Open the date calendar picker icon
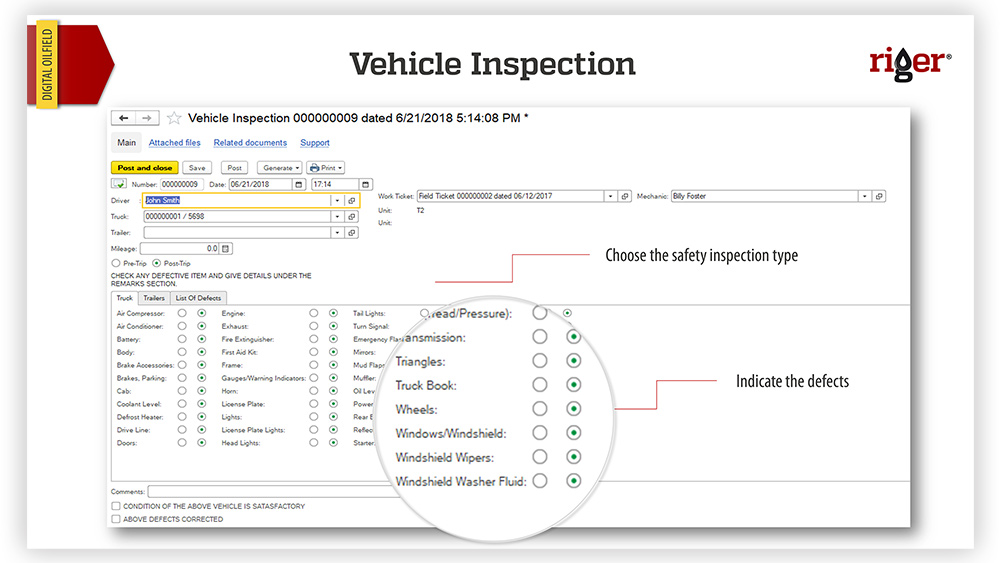 (x=298, y=184)
